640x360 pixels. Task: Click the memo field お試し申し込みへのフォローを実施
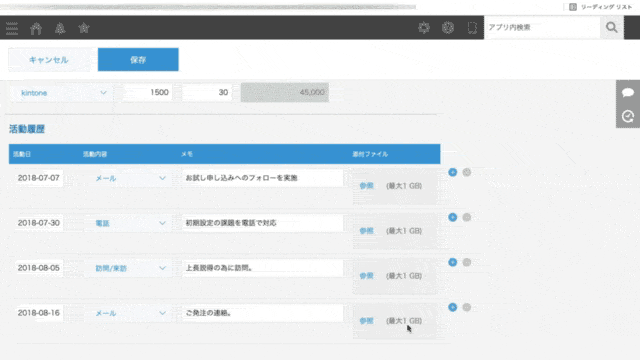tap(262, 178)
